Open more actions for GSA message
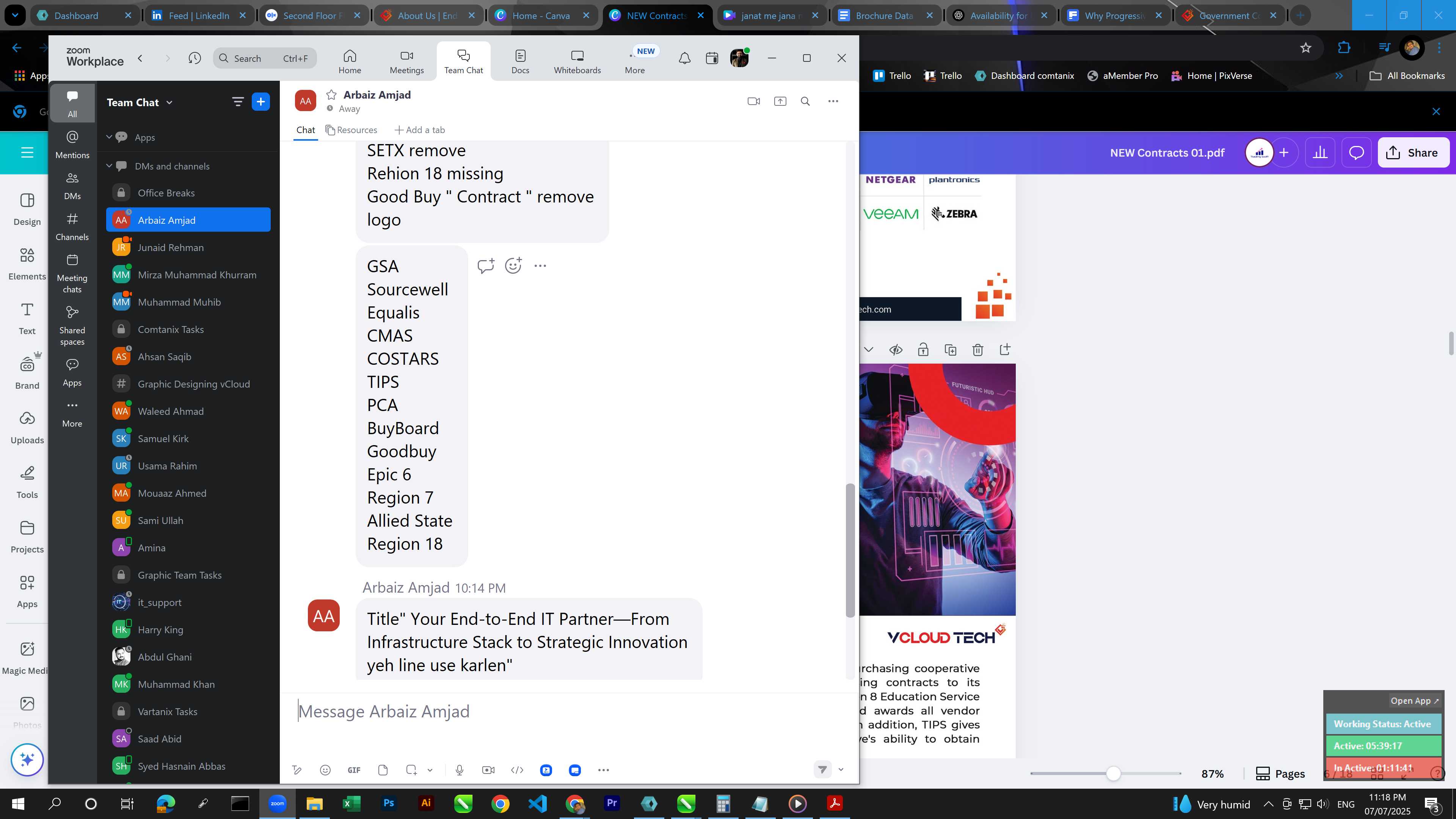This screenshot has width=1456, height=819. (540, 266)
